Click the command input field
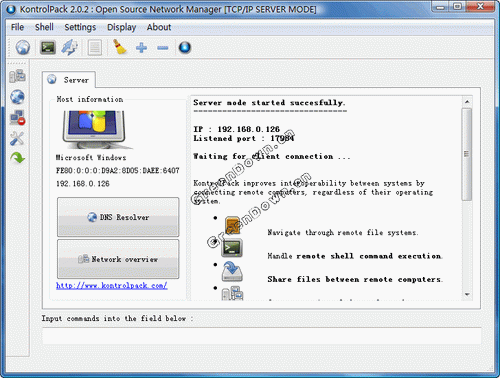 tap(262, 336)
